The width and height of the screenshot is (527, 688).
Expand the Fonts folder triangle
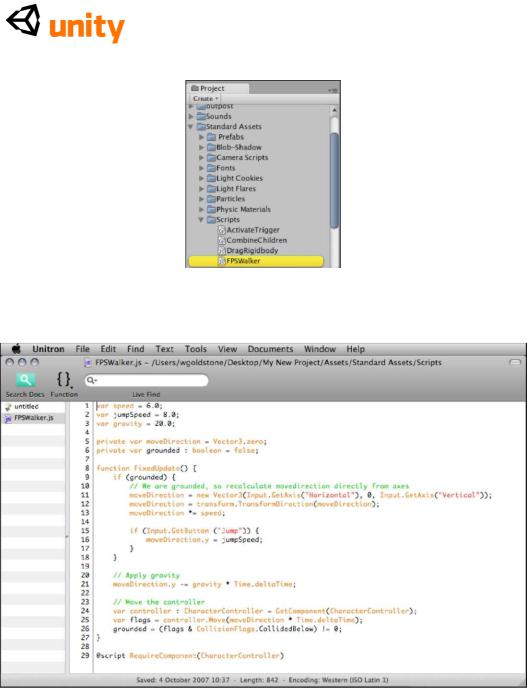(x=201, y=168)
